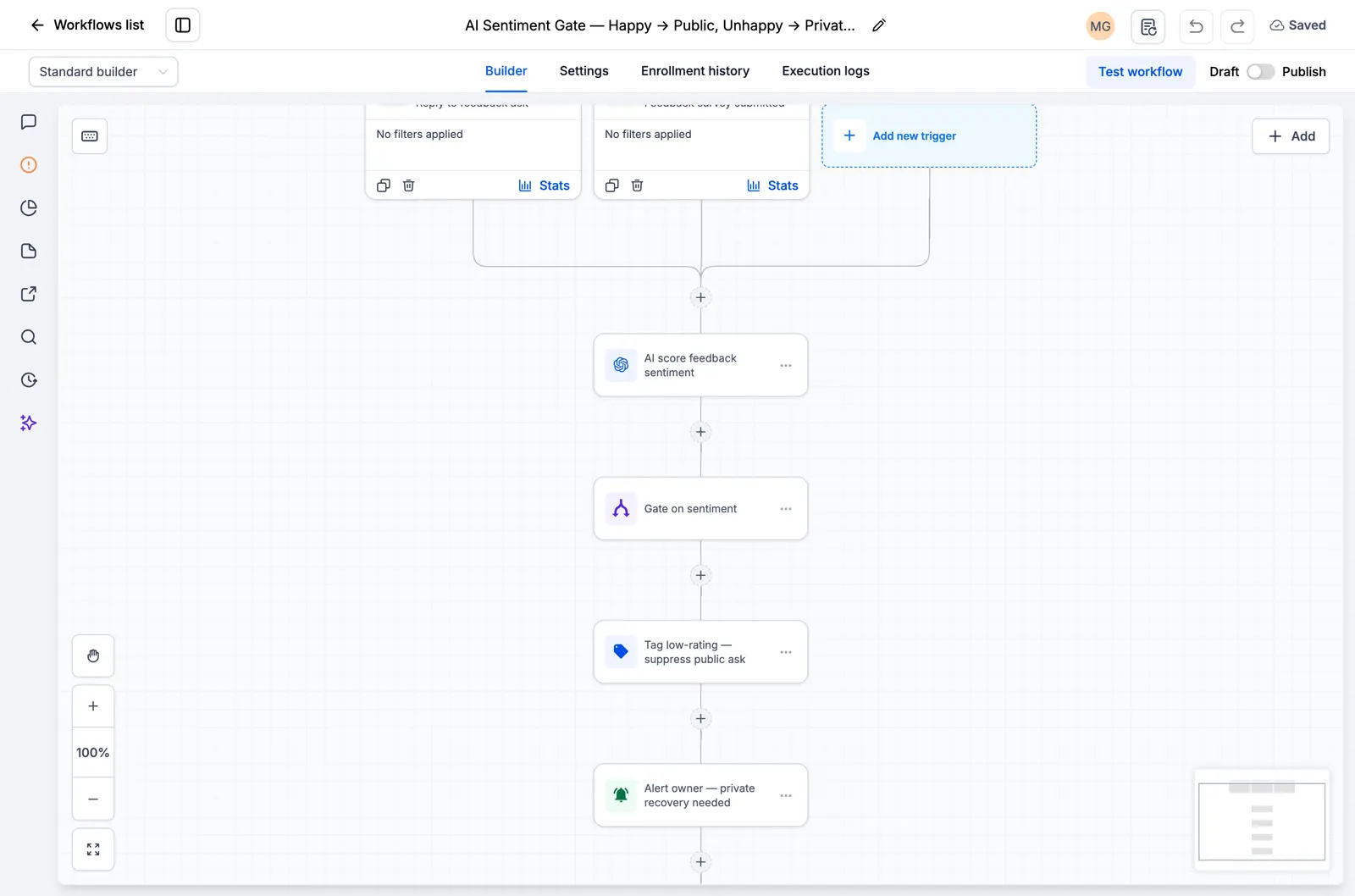Delete the second trigger card
1355x896 pixels.
pyautogui.click(x=638, y=185)
